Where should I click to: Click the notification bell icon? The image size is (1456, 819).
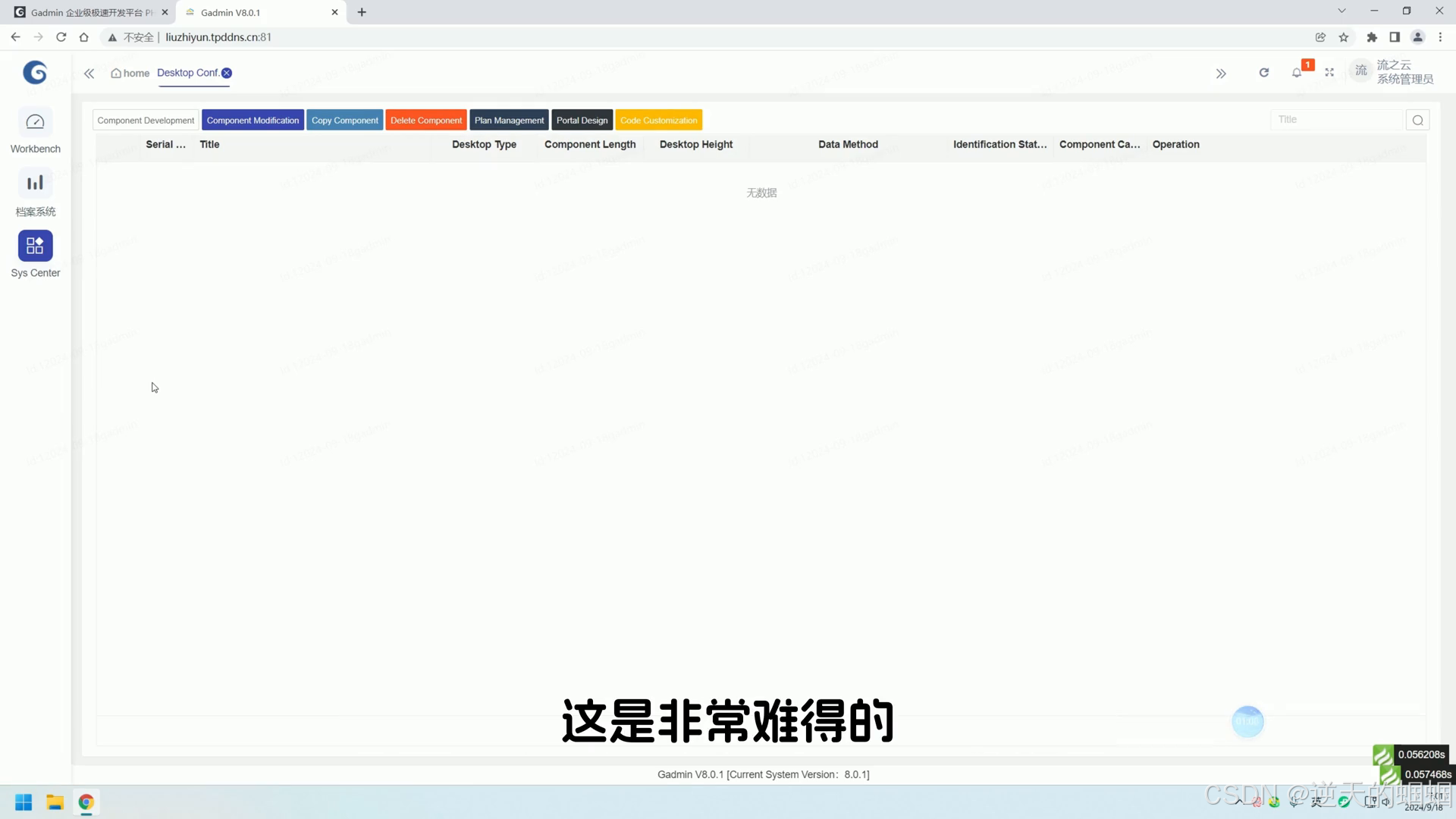click(1297, 73)
